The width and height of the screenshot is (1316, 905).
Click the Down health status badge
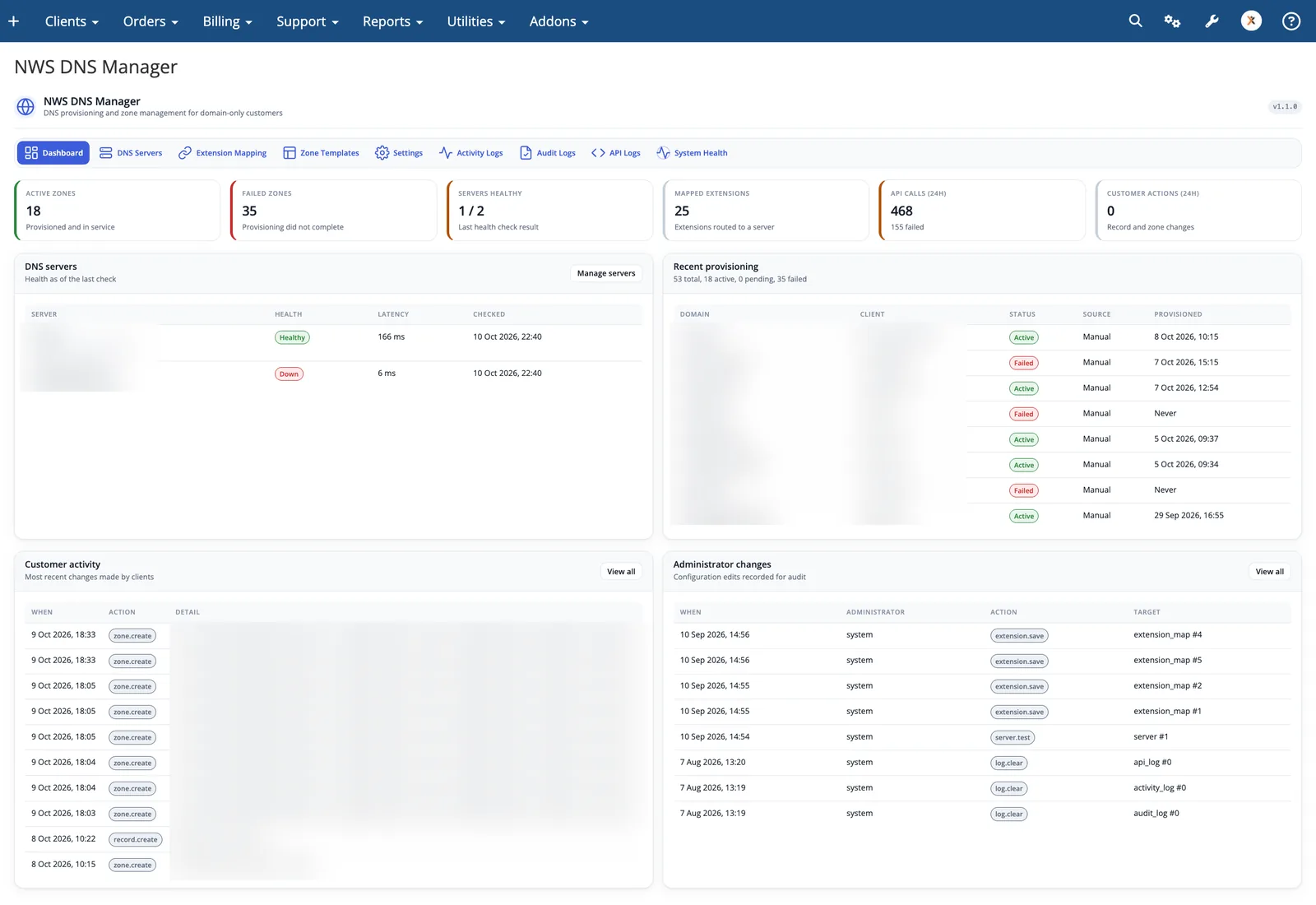click(289, 374)
